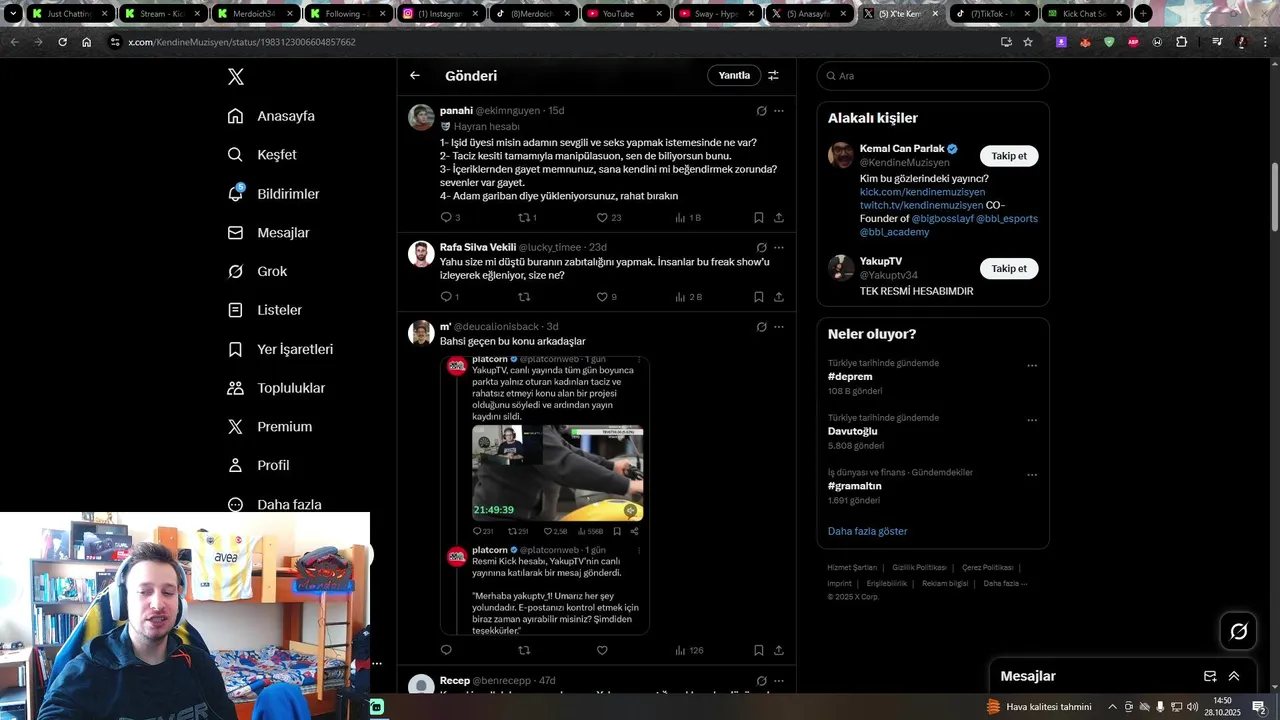Bookmark page with star icon
The image size is (1280, 720).
(x=1028, y=42)
